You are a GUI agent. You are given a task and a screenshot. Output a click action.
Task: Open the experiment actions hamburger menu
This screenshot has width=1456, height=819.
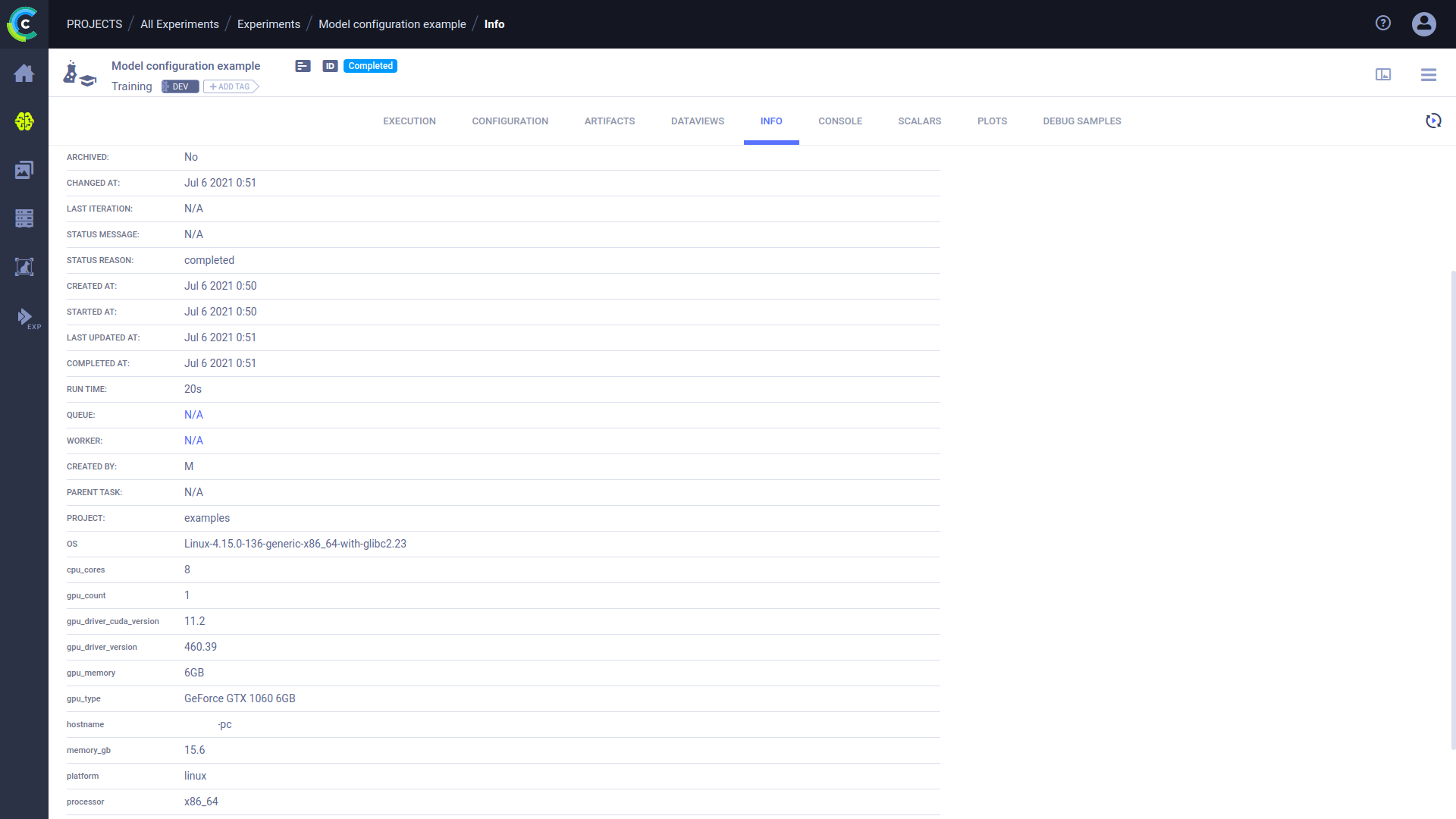tap(1429, 74)
